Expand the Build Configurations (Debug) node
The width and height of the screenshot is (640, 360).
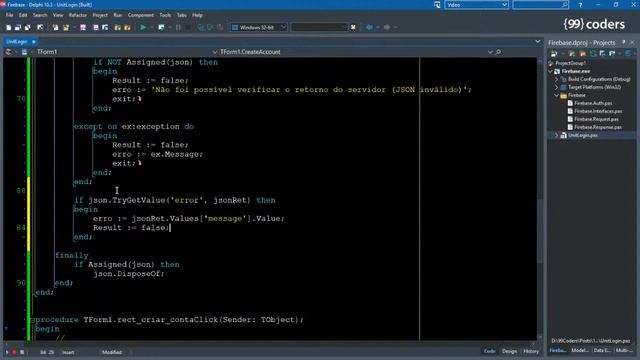point(556,79)
